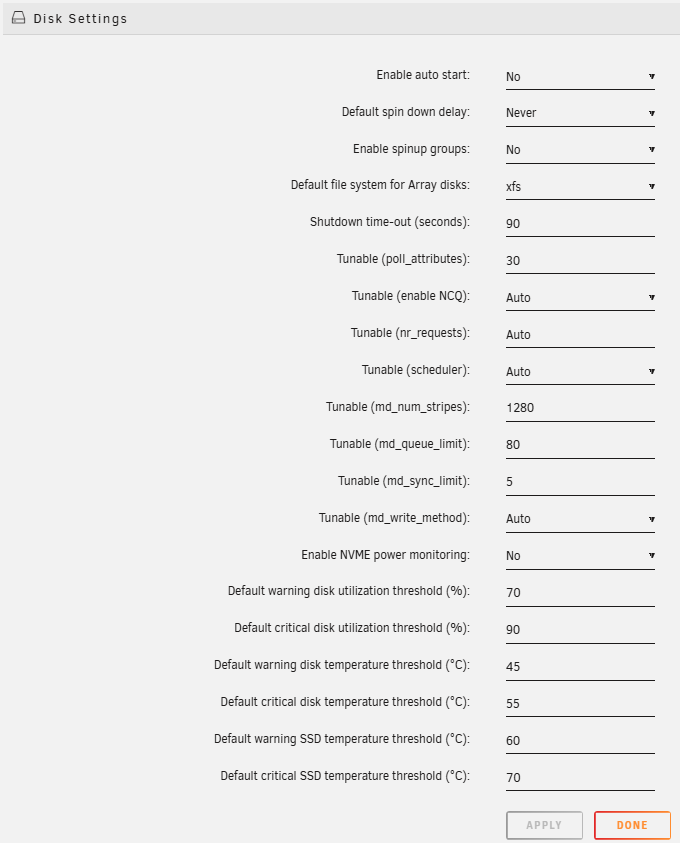Open the md_write_method dropdown
The width and height of the screenshot is (680, 843).
pos(580,518)
